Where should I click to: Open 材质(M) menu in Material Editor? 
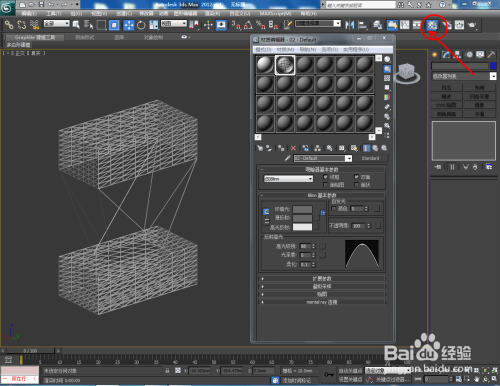tap(285, 50)
